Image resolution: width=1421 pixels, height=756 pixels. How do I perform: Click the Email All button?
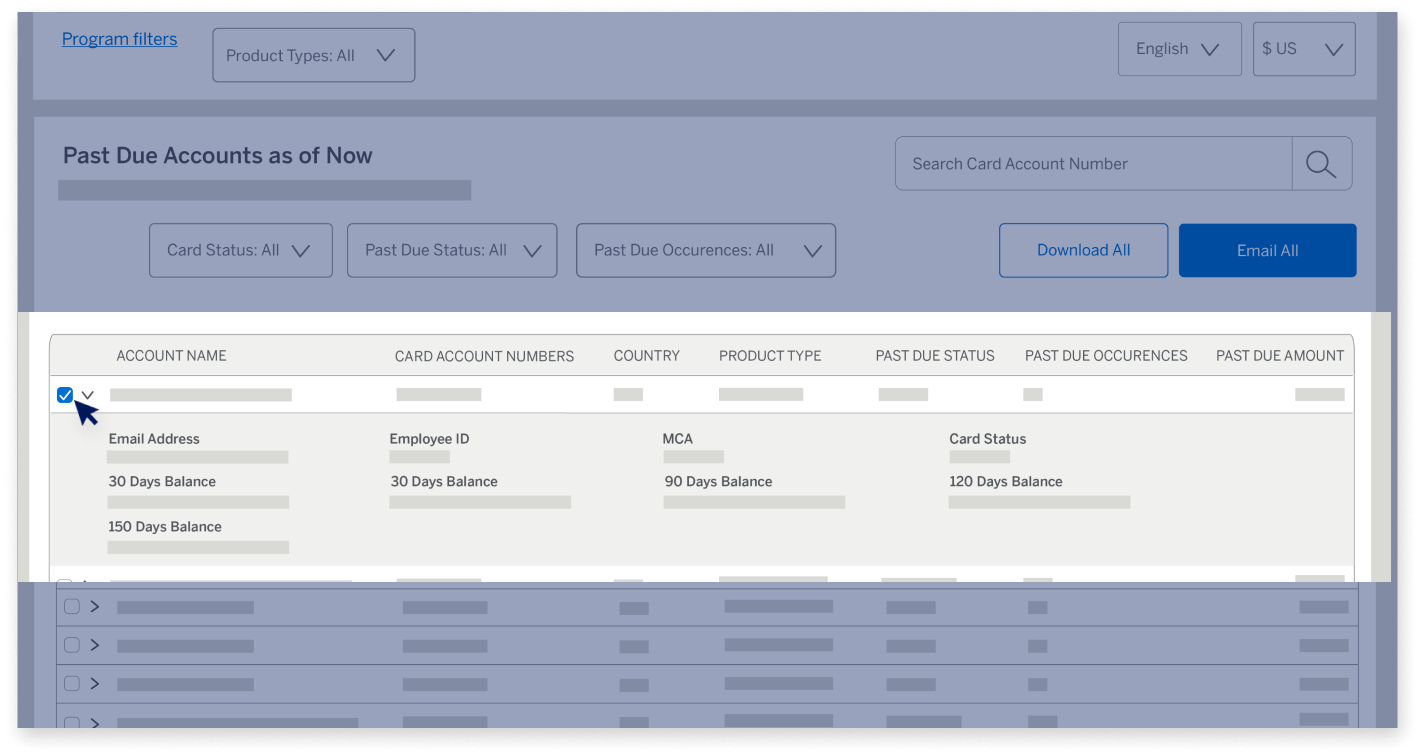(x=1267, y=250)
